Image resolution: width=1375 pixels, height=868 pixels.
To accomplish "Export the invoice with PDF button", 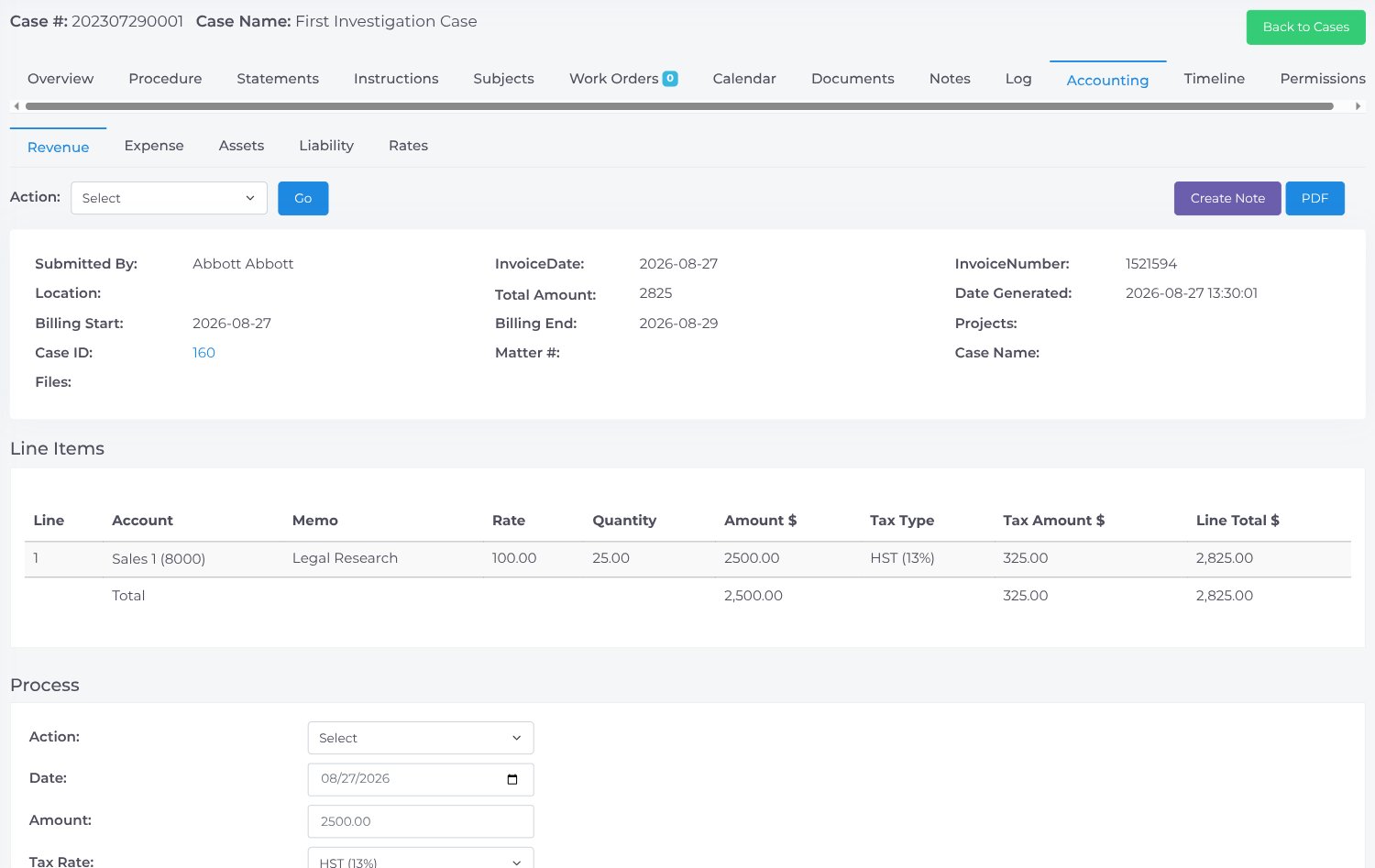I will pos(1314,198).
